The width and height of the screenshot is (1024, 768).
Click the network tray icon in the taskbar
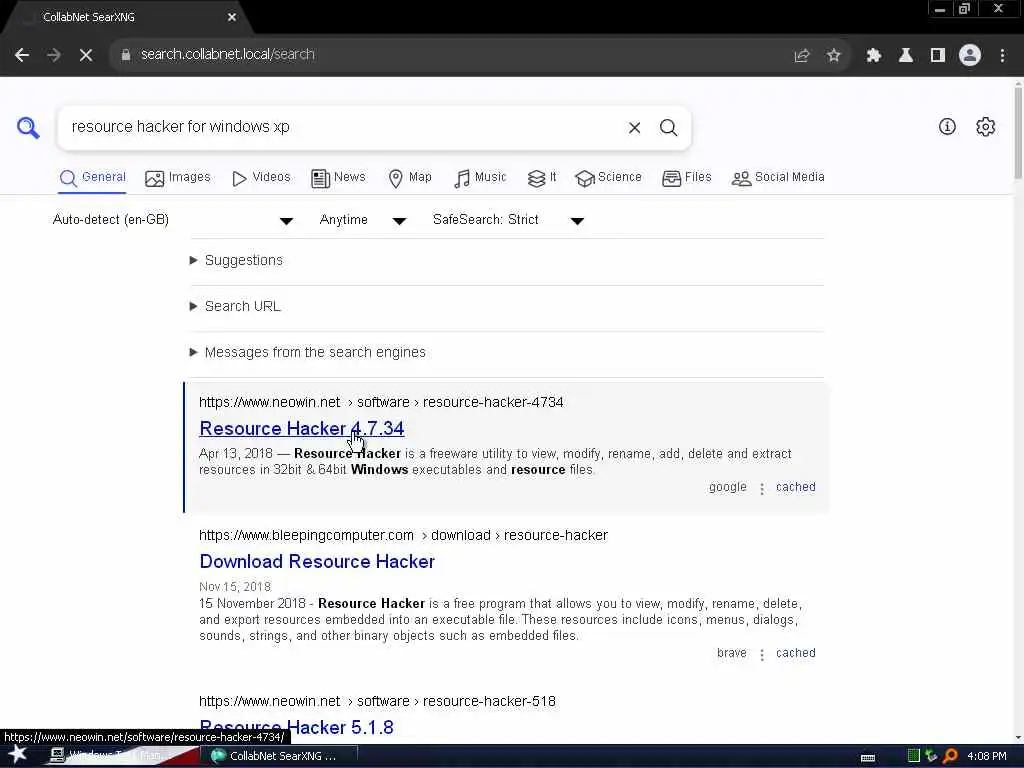point(931,756)
